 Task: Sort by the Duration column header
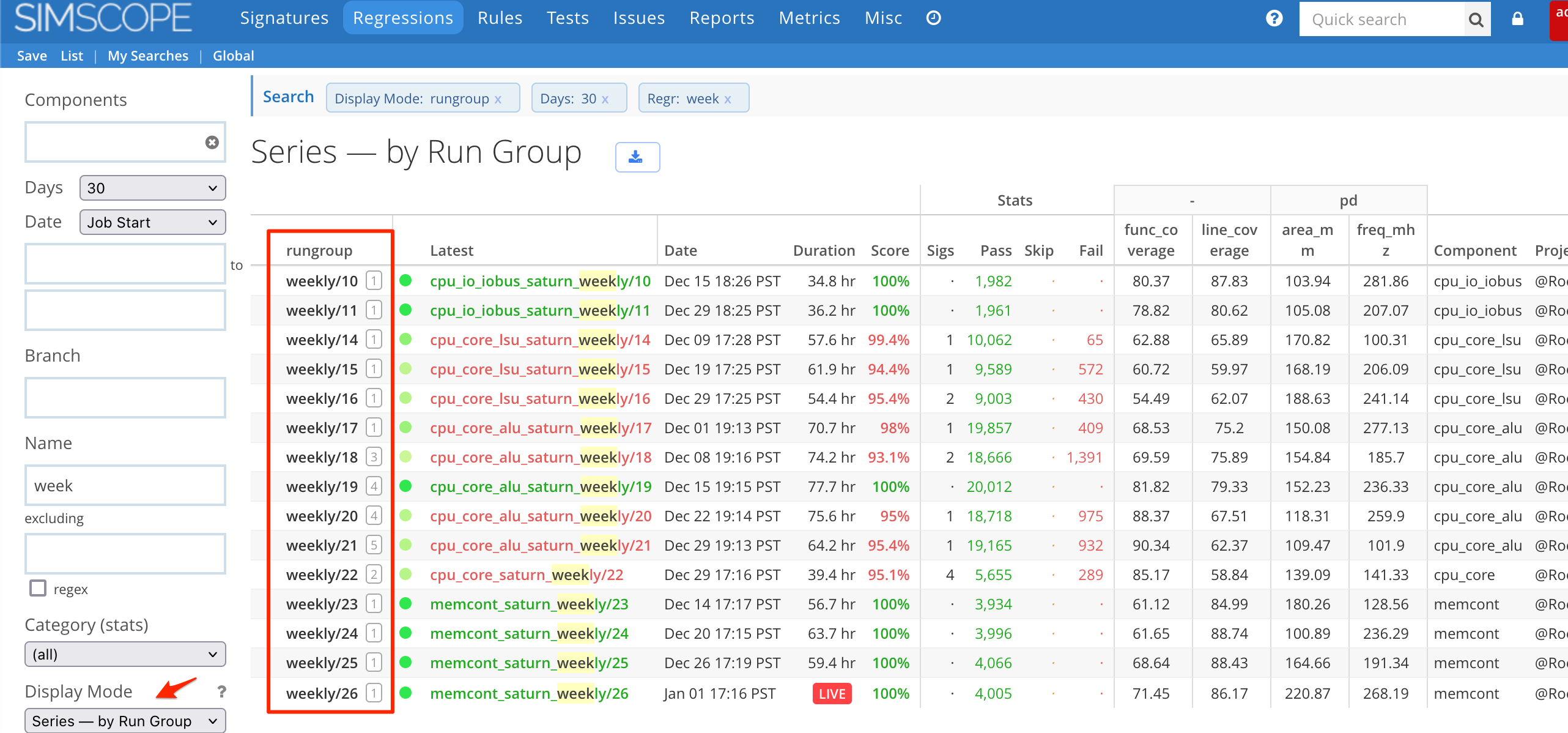(x=824, y=250)
